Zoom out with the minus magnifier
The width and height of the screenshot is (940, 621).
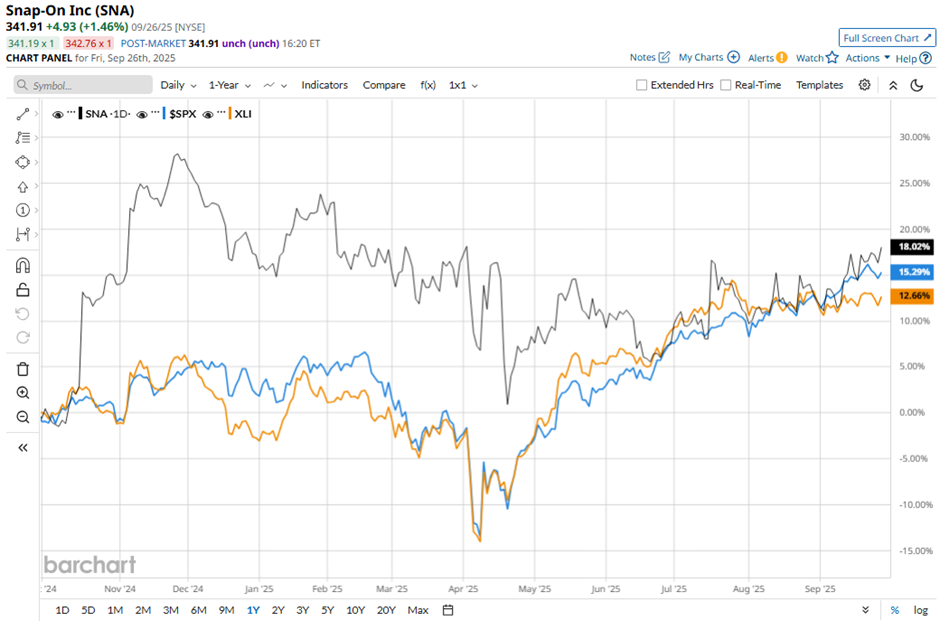[x=22, y=417]
